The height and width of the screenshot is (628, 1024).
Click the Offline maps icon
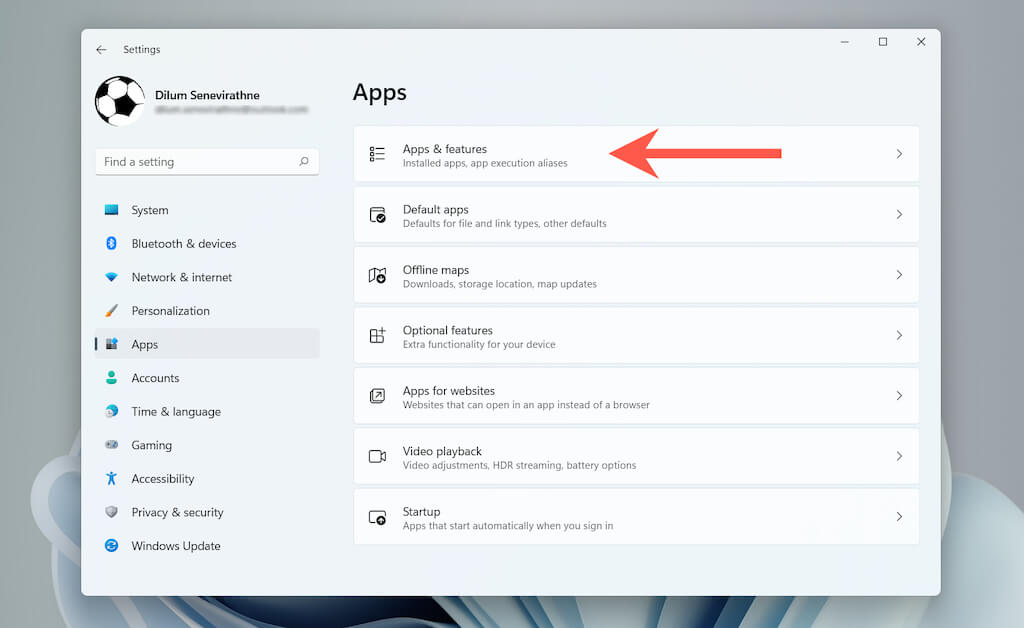[x=377, y=275]
